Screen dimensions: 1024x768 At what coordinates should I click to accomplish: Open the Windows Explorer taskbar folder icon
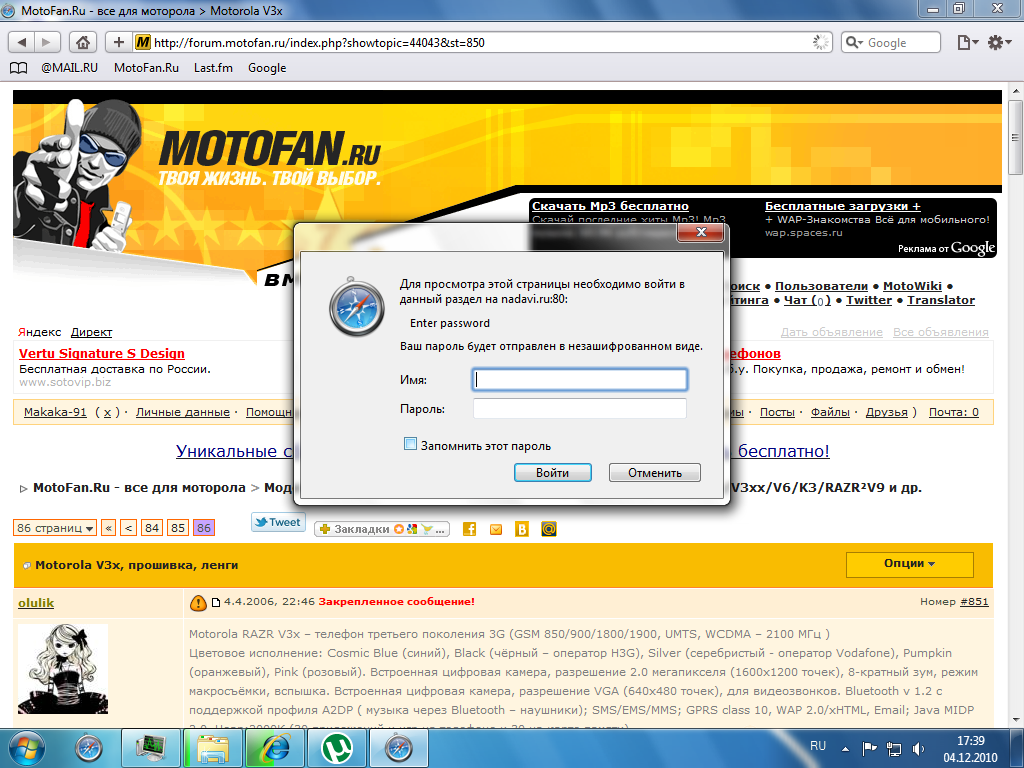(x=213, y=748)
